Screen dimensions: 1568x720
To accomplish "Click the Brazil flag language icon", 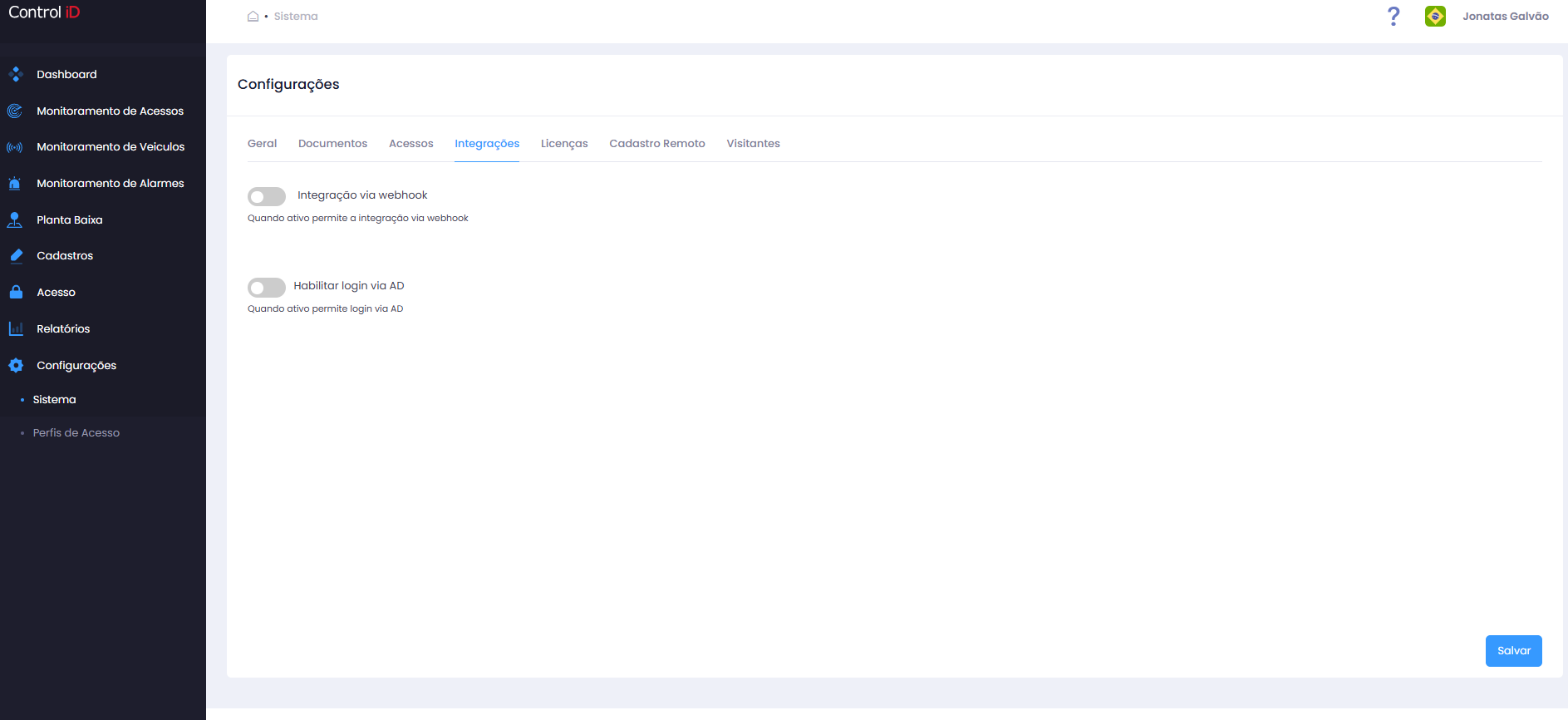I will coord(1435,16).
